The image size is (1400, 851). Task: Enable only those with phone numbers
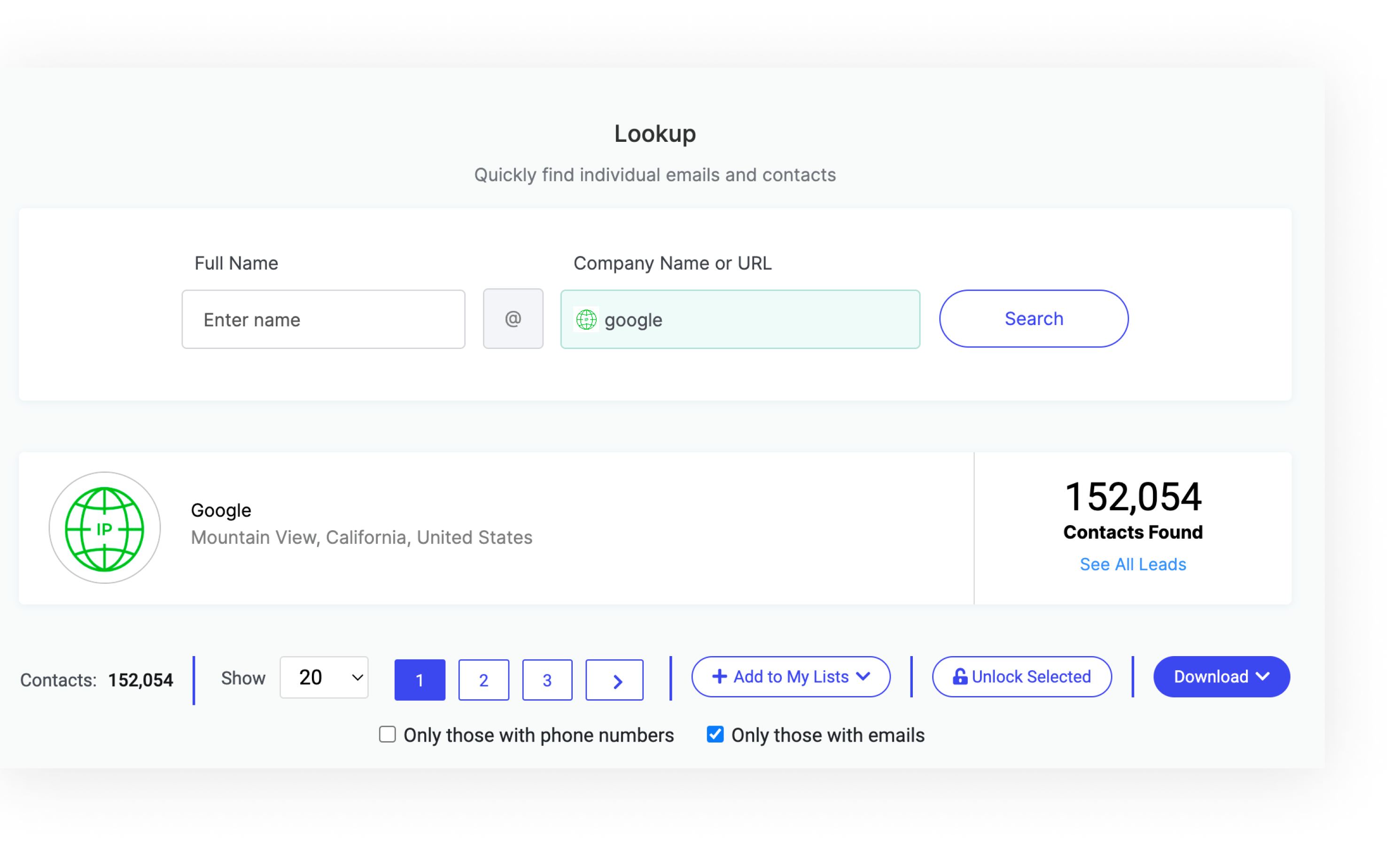[x=387, y=735]
